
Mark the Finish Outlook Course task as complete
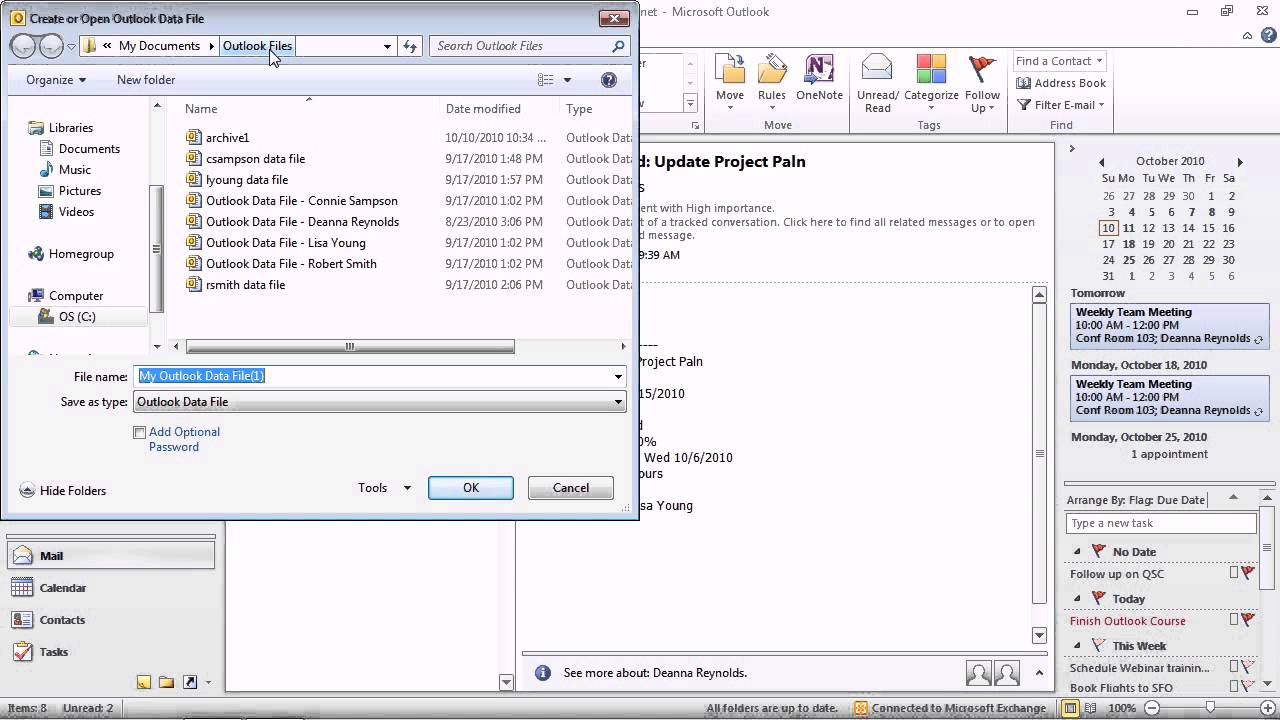tap(1234, 620)
